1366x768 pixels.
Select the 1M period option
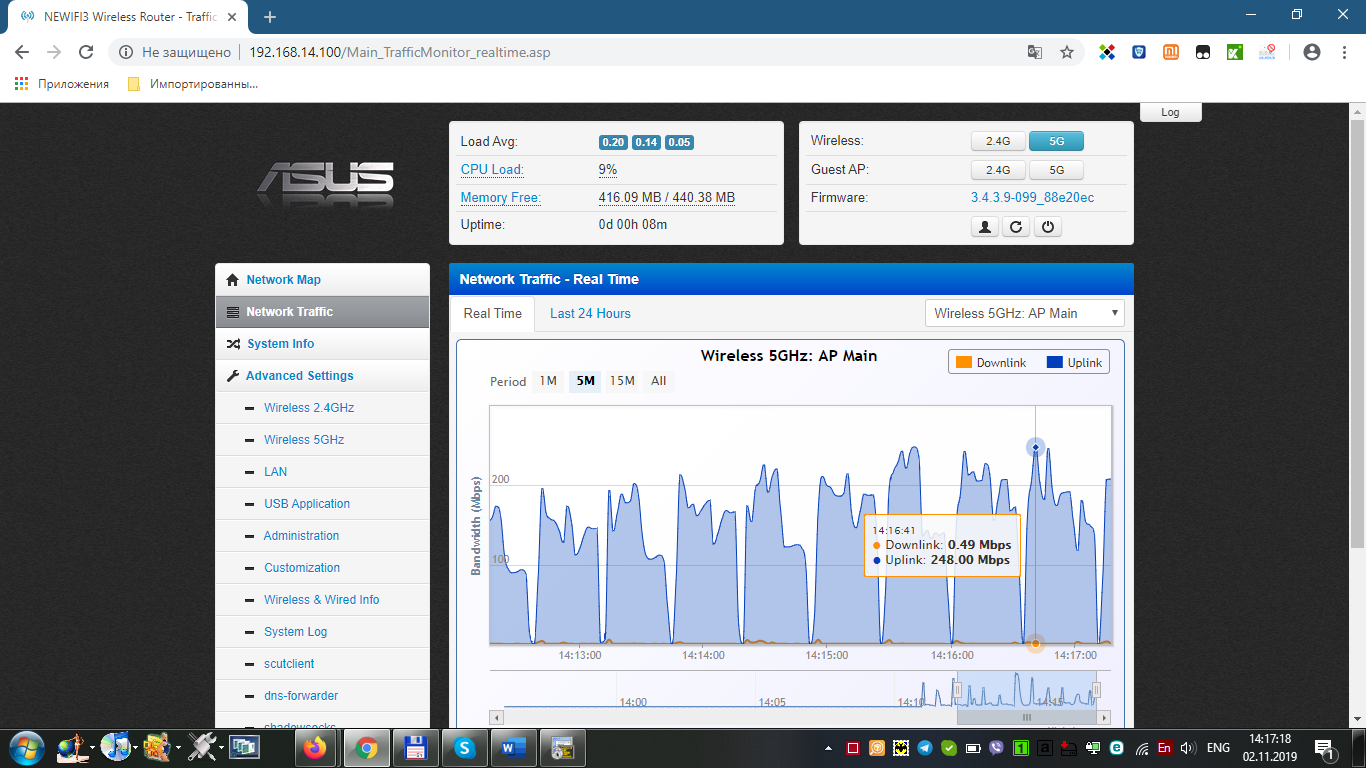point(548,381)
